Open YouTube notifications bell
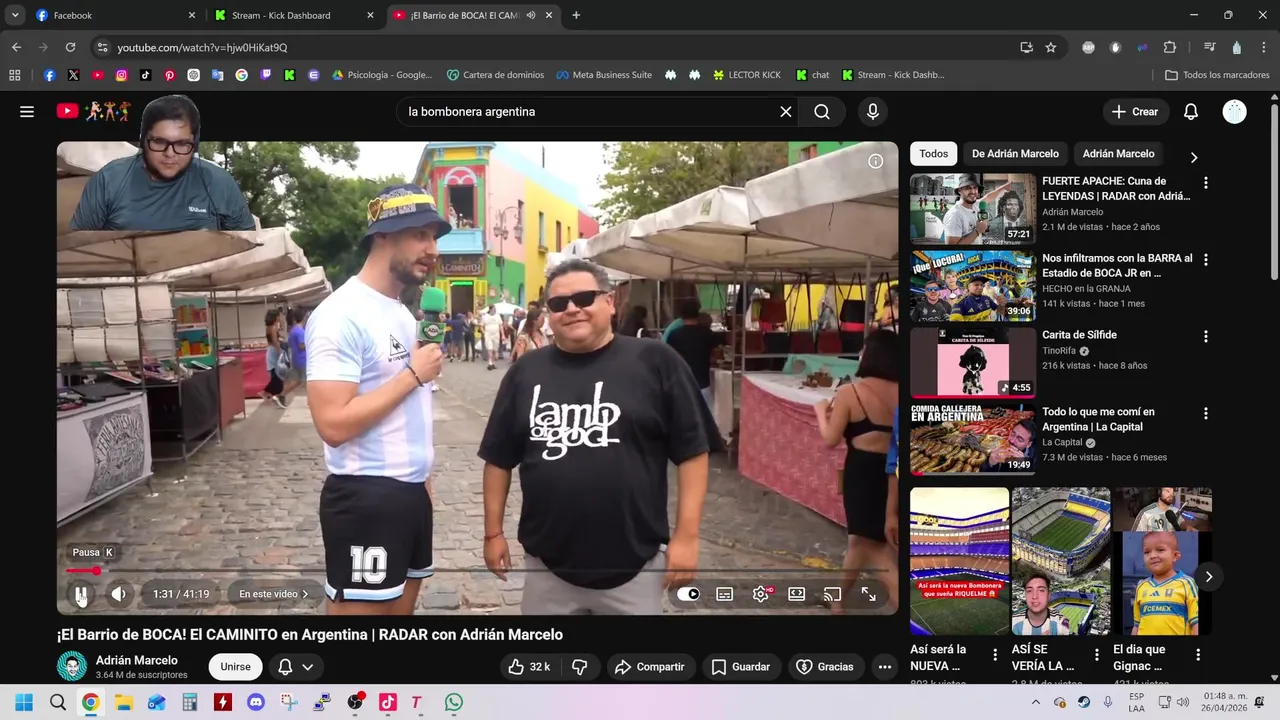This screenshot has width=1280, height=720. (x=1191, y=112)
